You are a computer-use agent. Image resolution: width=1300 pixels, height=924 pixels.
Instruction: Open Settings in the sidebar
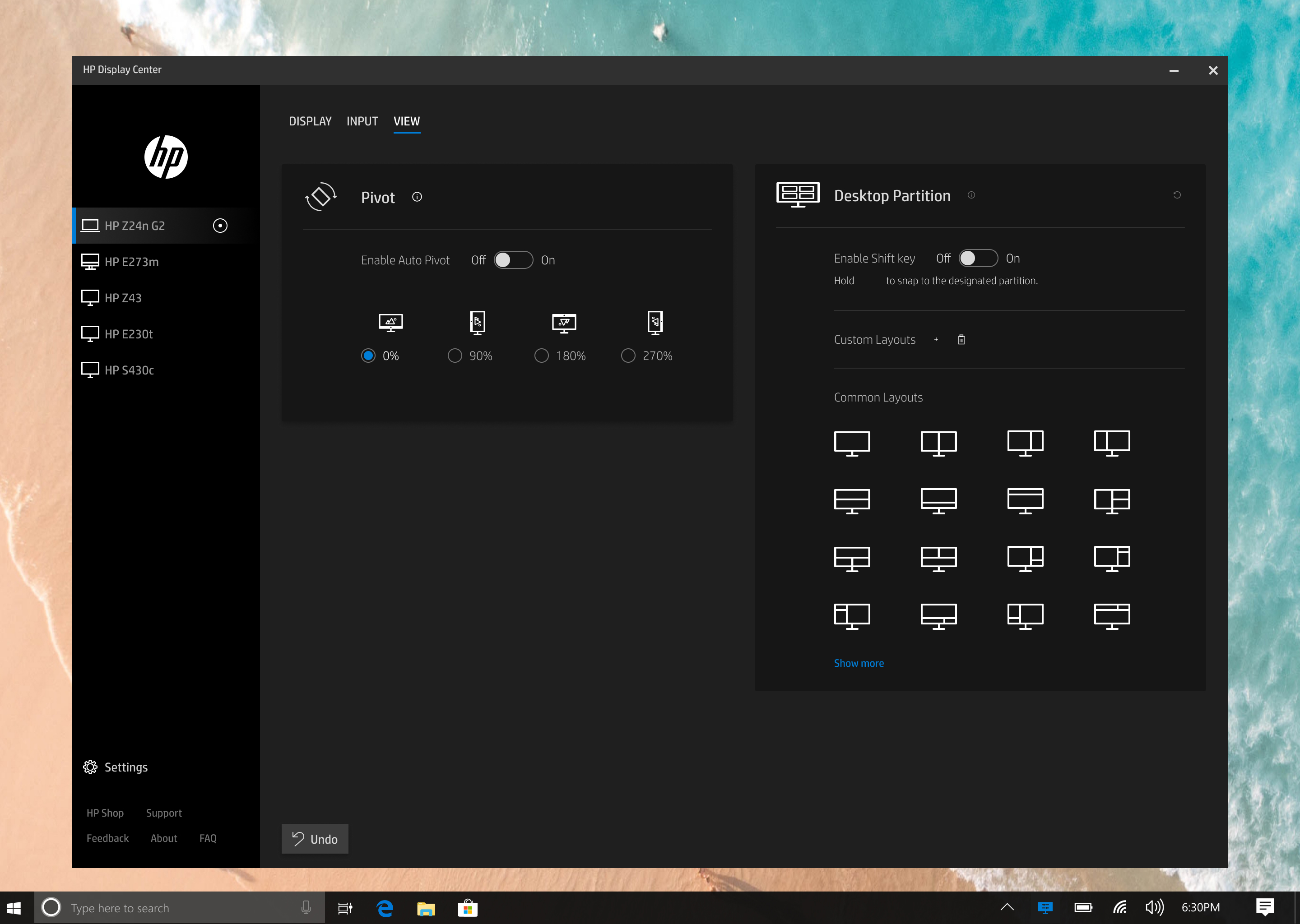pyautogui.click(x=115, y=767)
